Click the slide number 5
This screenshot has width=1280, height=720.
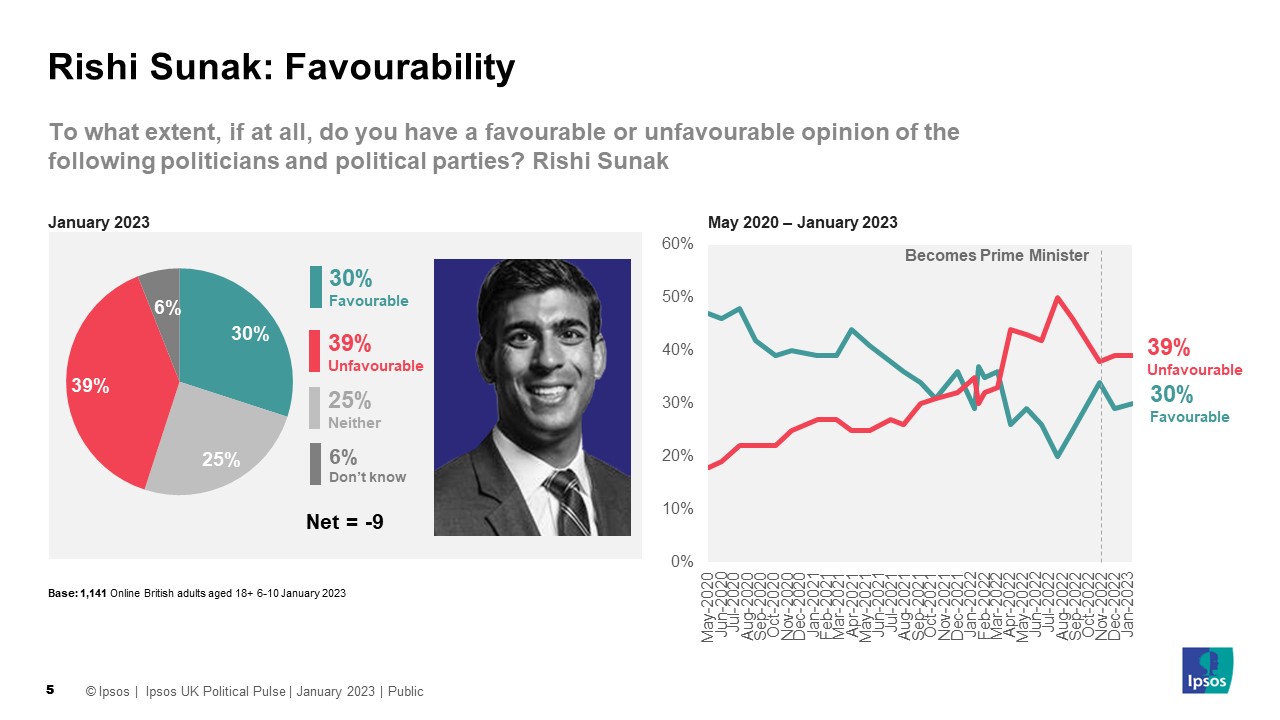pos(51,690)
